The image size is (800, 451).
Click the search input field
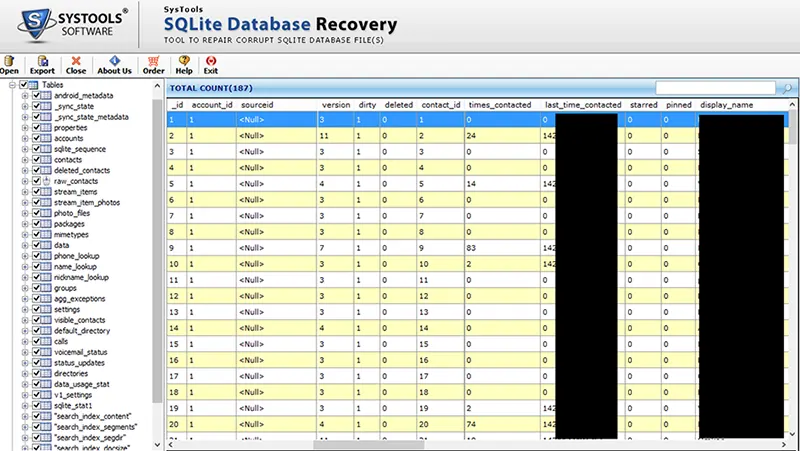715,88
